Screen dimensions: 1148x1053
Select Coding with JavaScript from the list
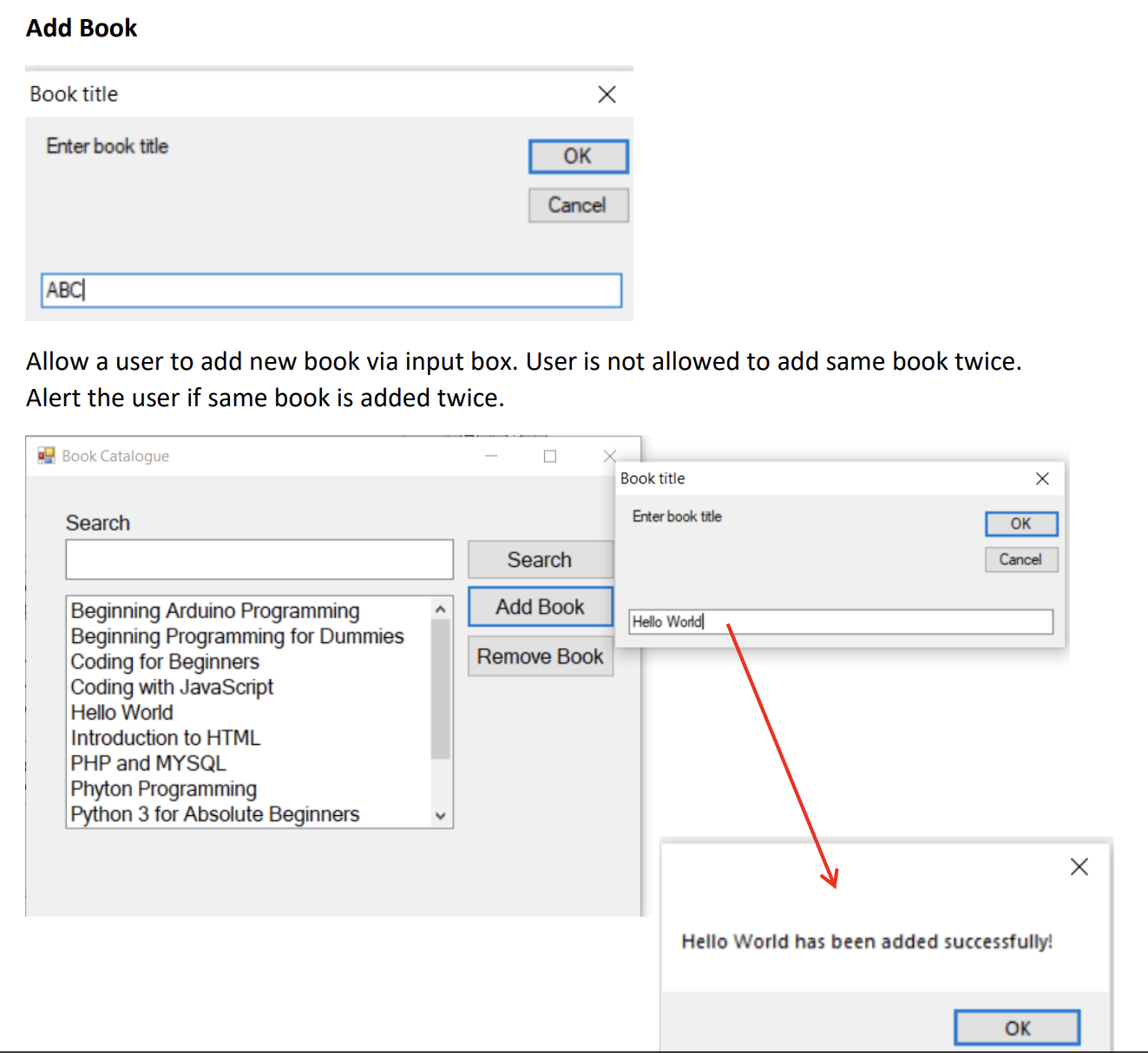(171, 687)
